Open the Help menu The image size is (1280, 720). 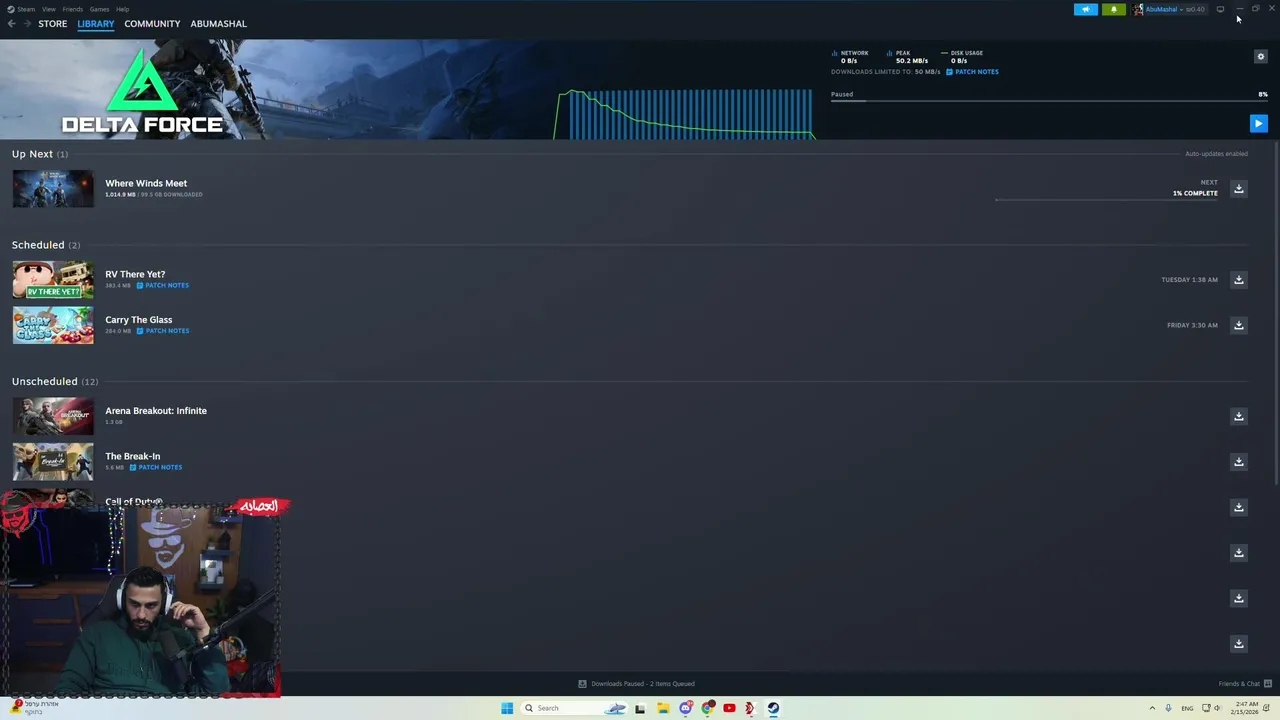[122, 9]
